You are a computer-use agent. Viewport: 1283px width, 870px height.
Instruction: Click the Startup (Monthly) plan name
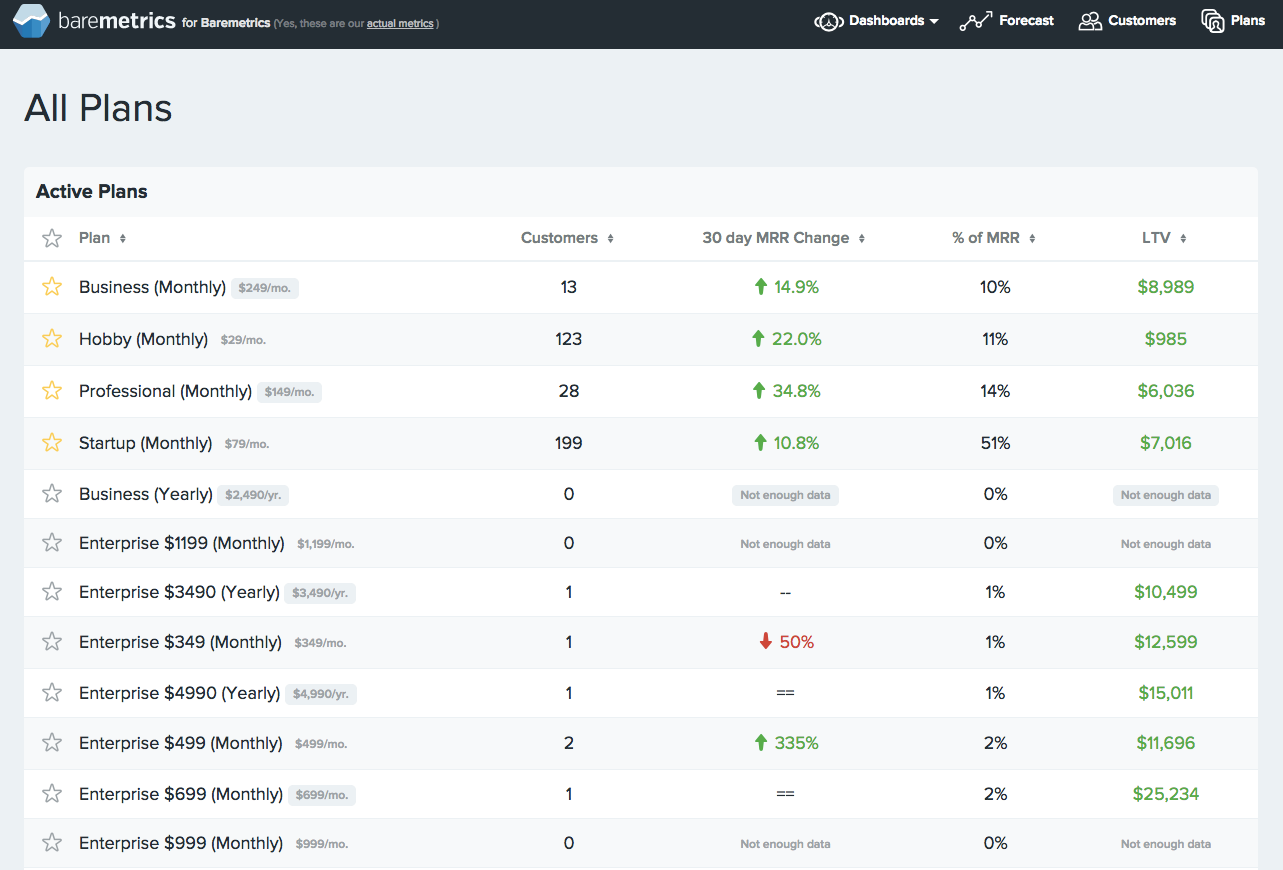click(x=147, y=442)
